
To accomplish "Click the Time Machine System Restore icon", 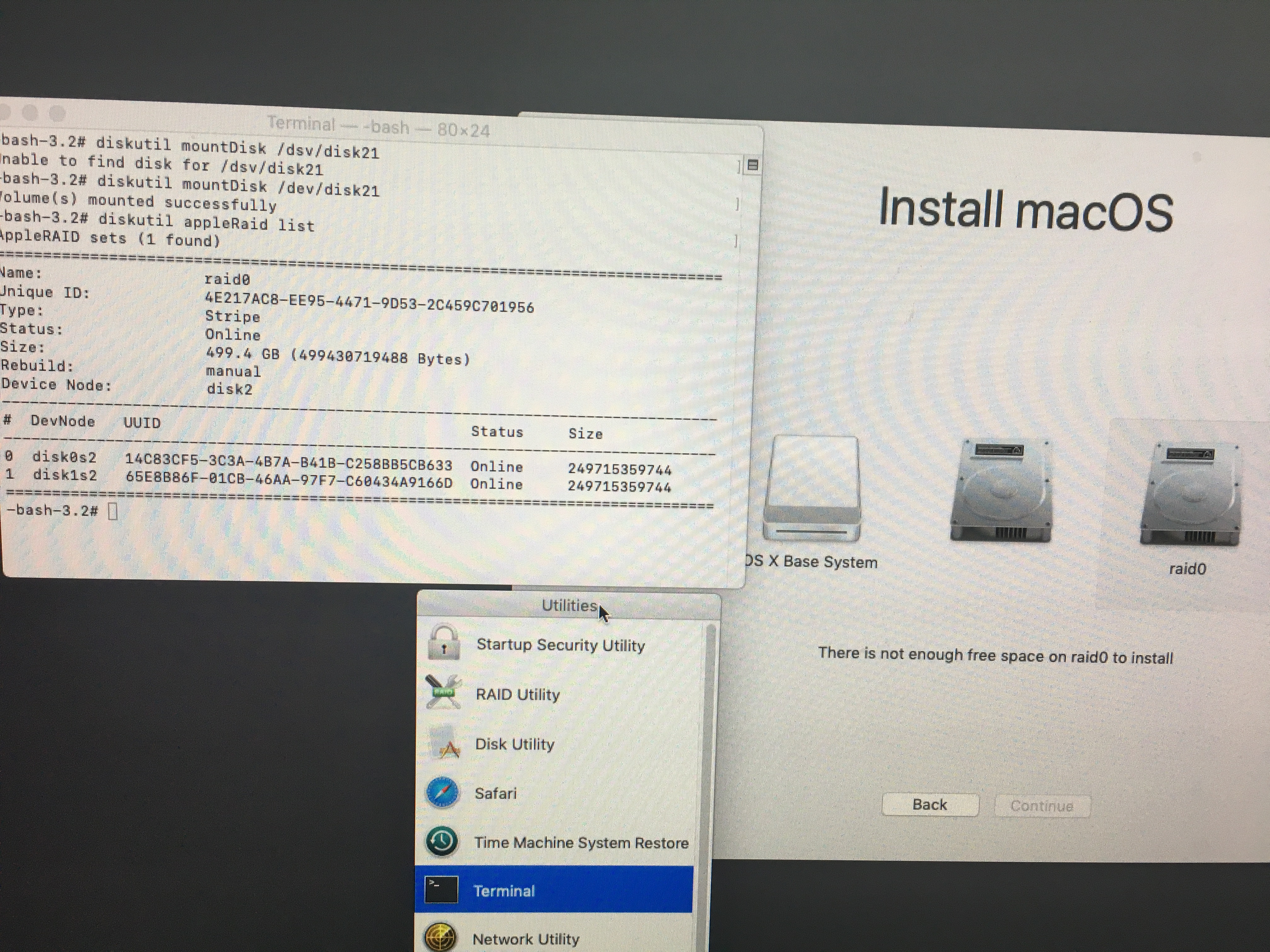I will tap(442, 841).
